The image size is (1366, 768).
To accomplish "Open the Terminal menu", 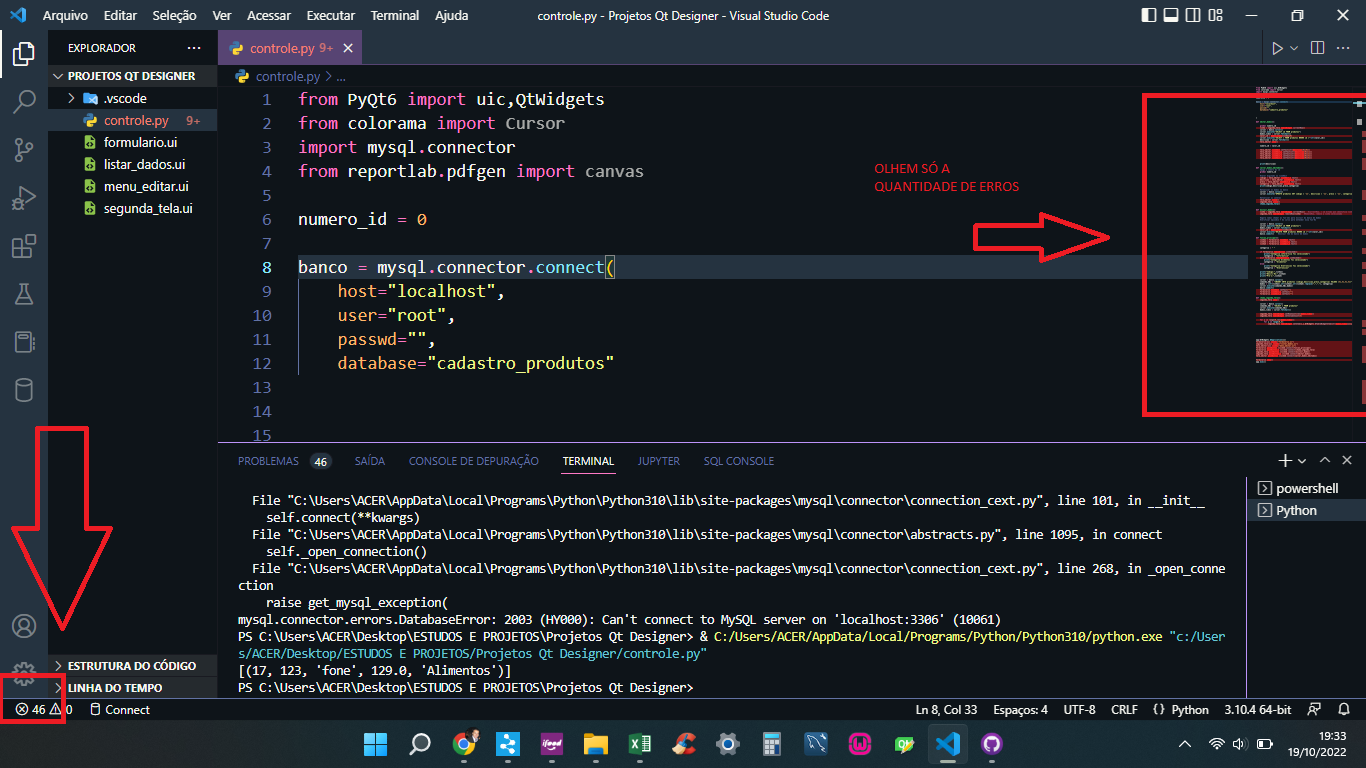I will click(x=394, y=15).
